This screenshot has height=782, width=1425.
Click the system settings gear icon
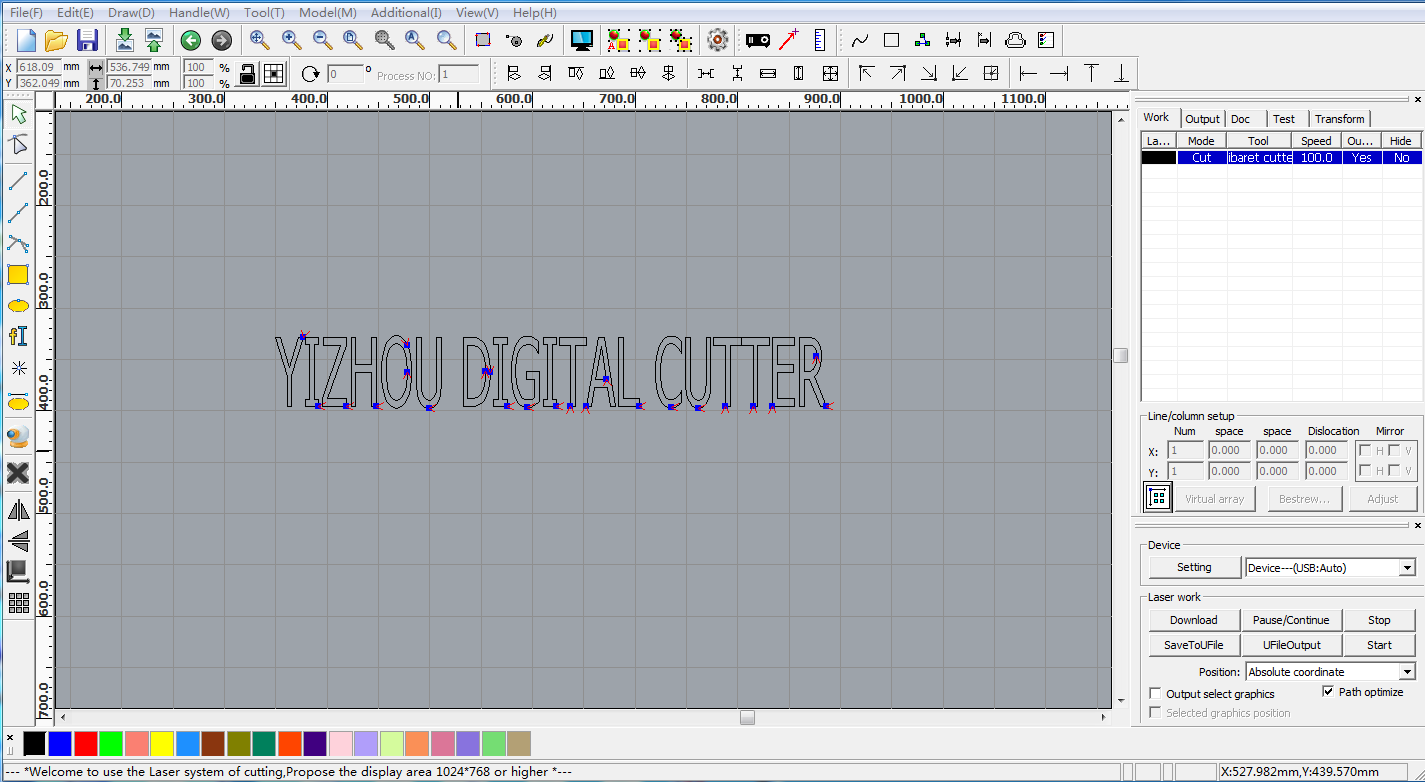point(717,40)
